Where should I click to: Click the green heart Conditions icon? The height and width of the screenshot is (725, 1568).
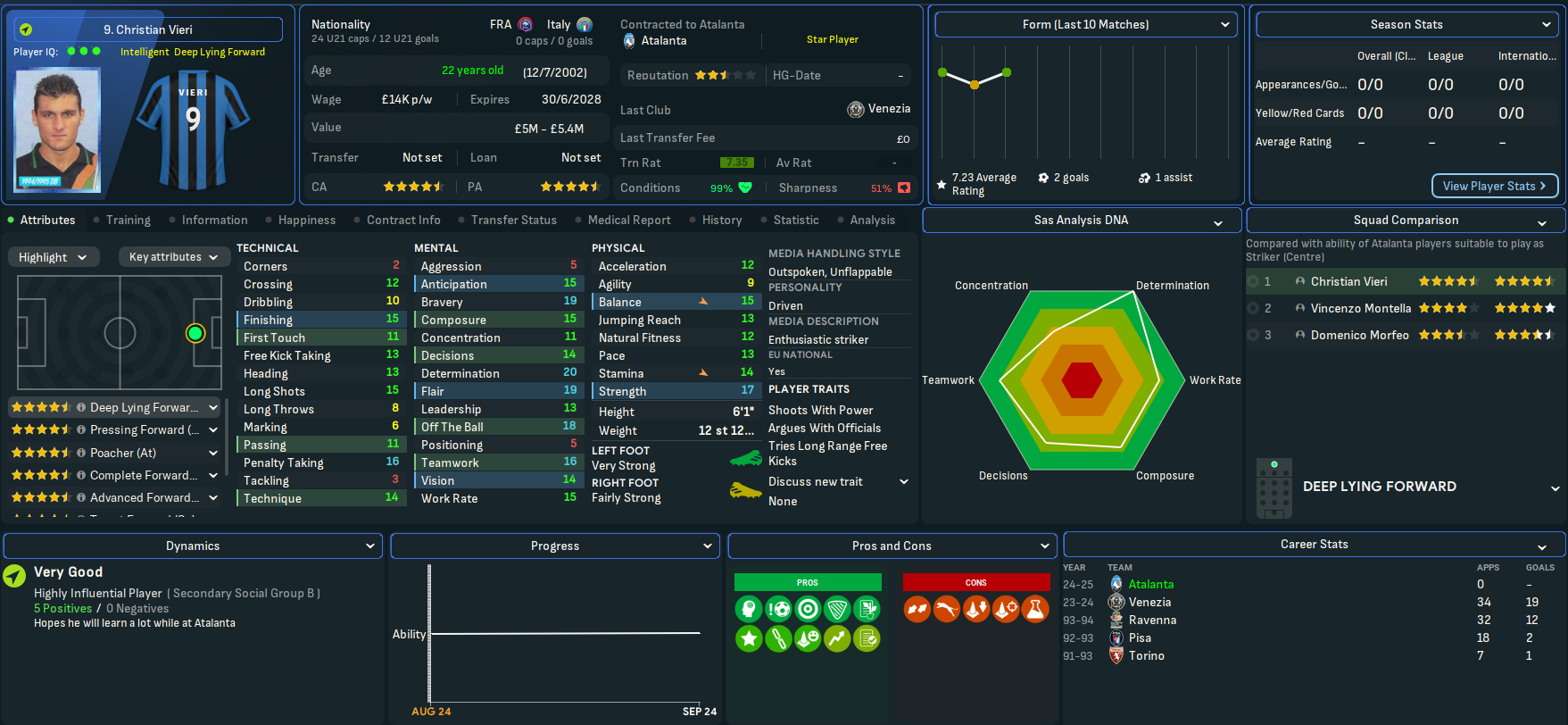point(745,187)
